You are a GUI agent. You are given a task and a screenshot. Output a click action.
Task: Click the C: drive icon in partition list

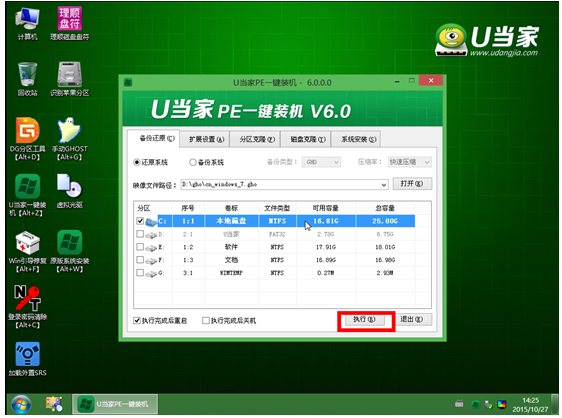(x=151, y=222)
